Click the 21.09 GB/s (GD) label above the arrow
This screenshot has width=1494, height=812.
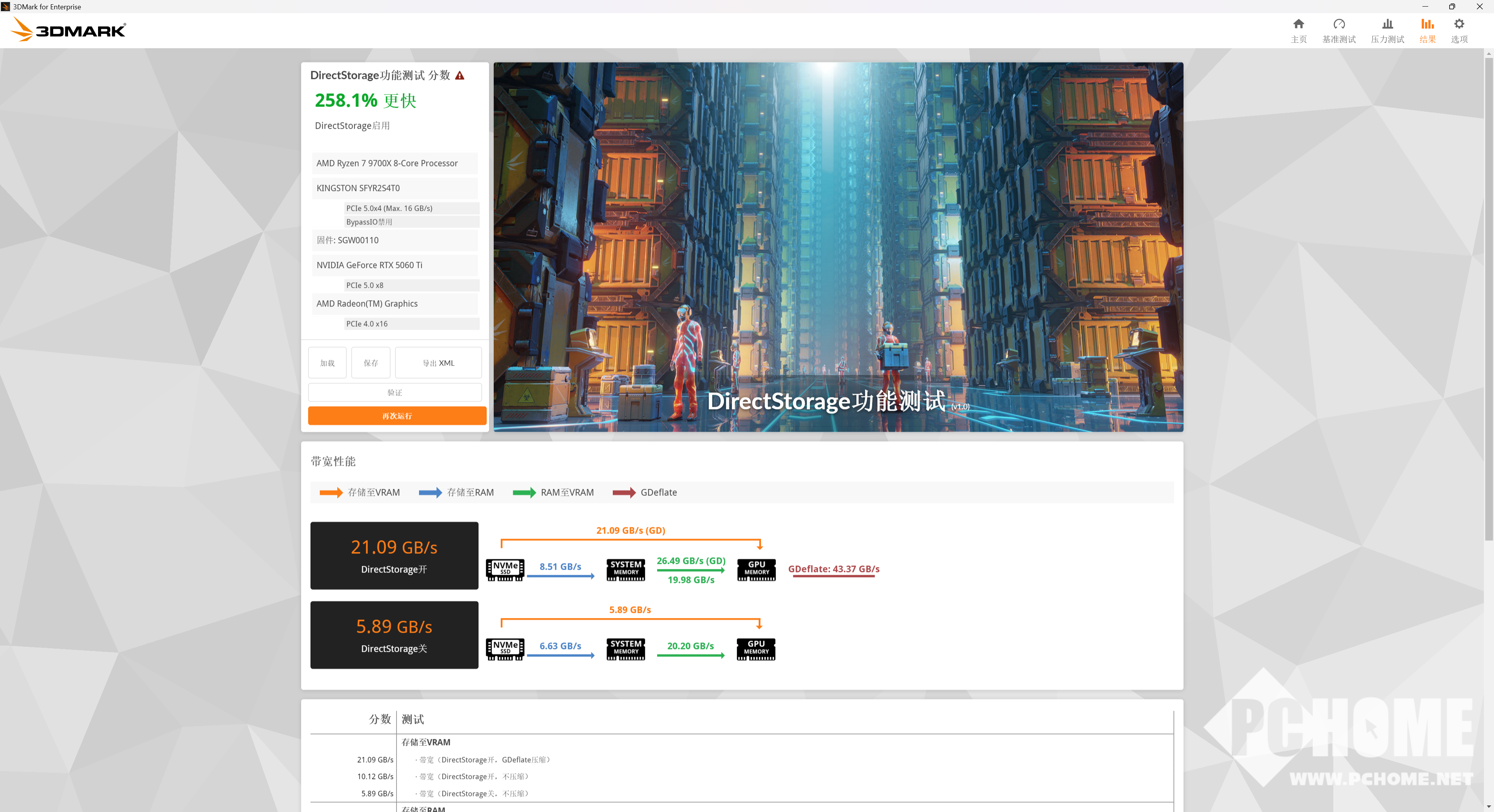pyautogui.click(x=630, y=530)
